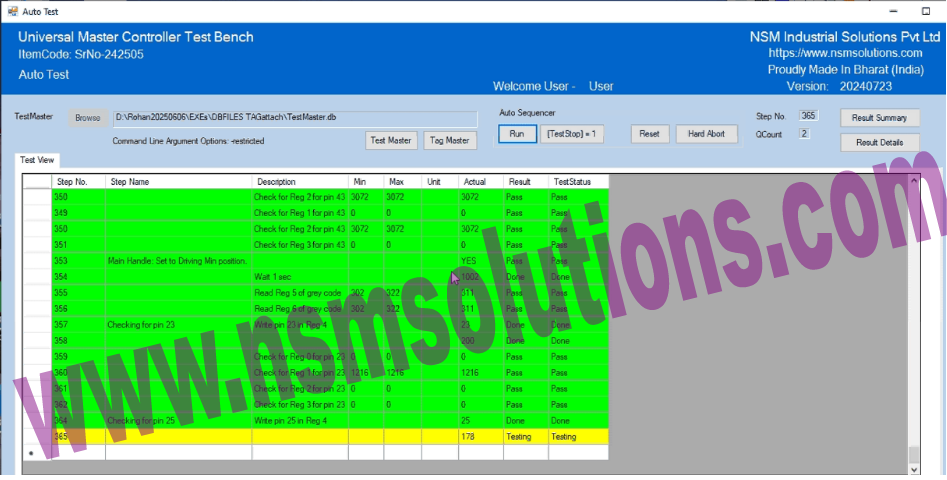The height and width of the screenshot is (480, 947).
Task: Sort by the Step Name column header
Action: [x=178, y=182]
